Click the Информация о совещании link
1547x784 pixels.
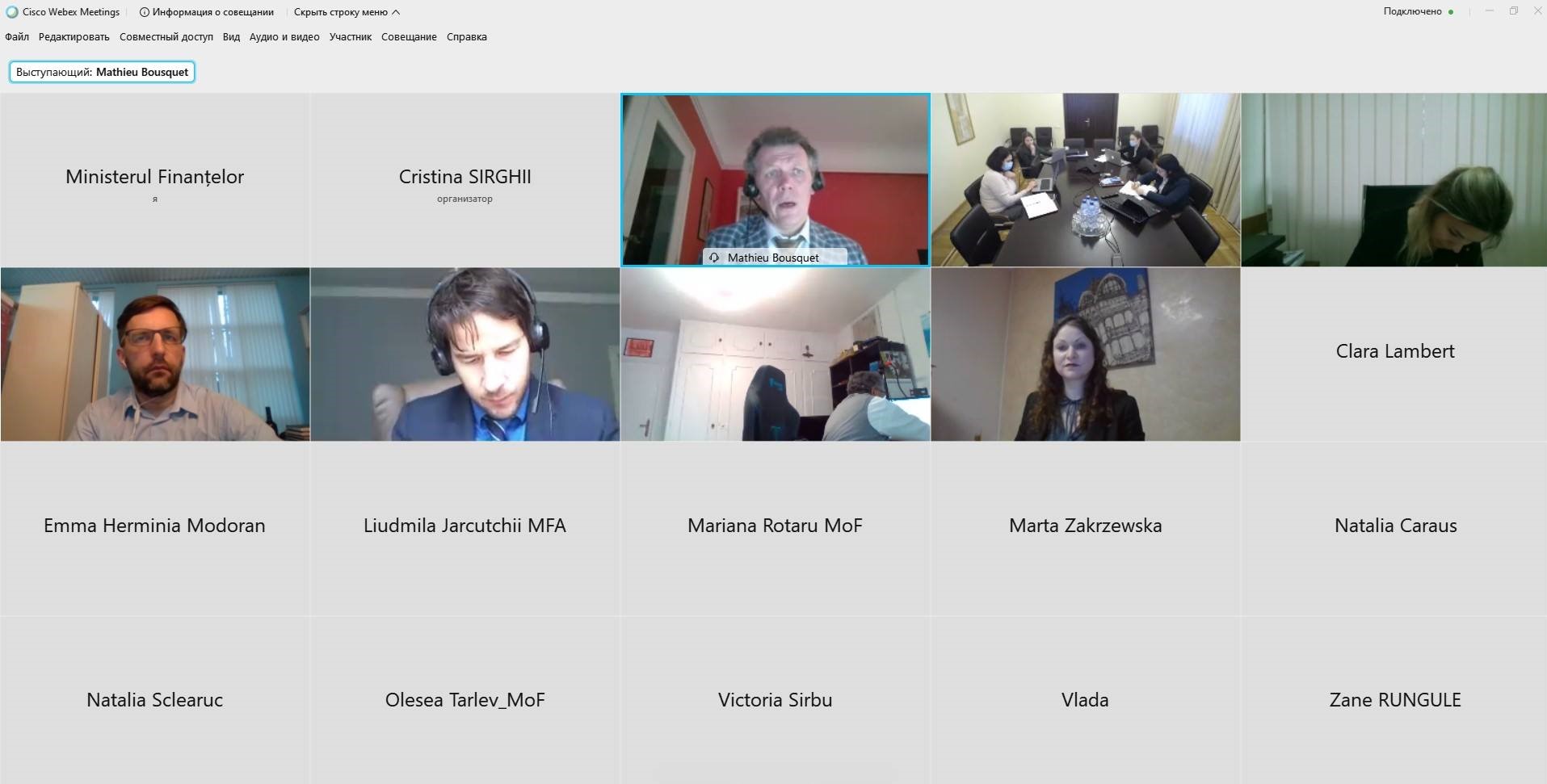(213, 12)
